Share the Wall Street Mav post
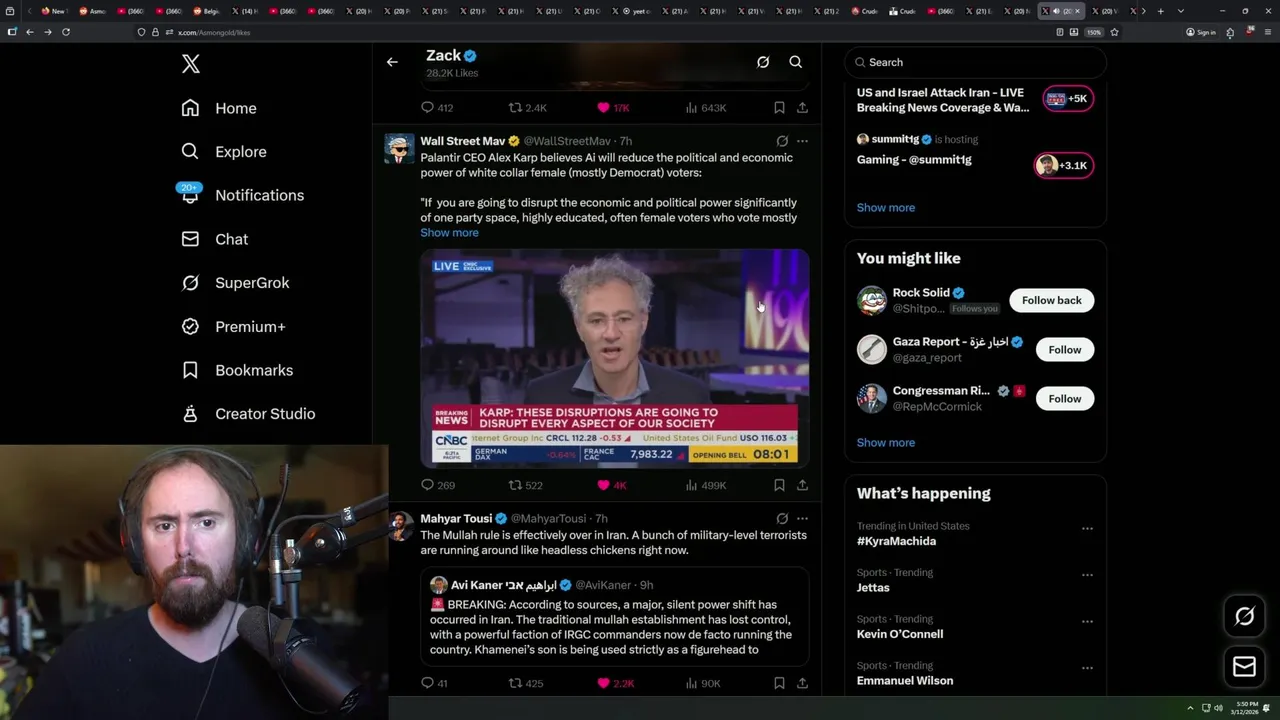This screenshot has height=720, width=1280. coord(802,485)
